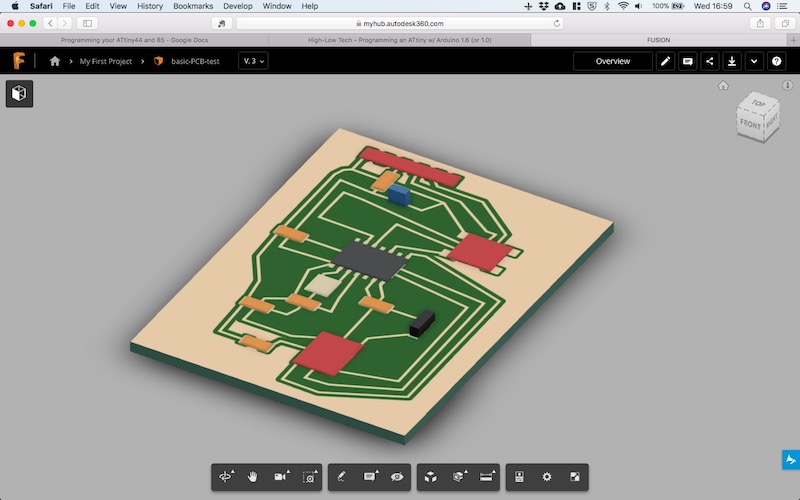Click the Safari share button
Screen dimensions: 800x500
pyautogui.click(x=760, y=23)
